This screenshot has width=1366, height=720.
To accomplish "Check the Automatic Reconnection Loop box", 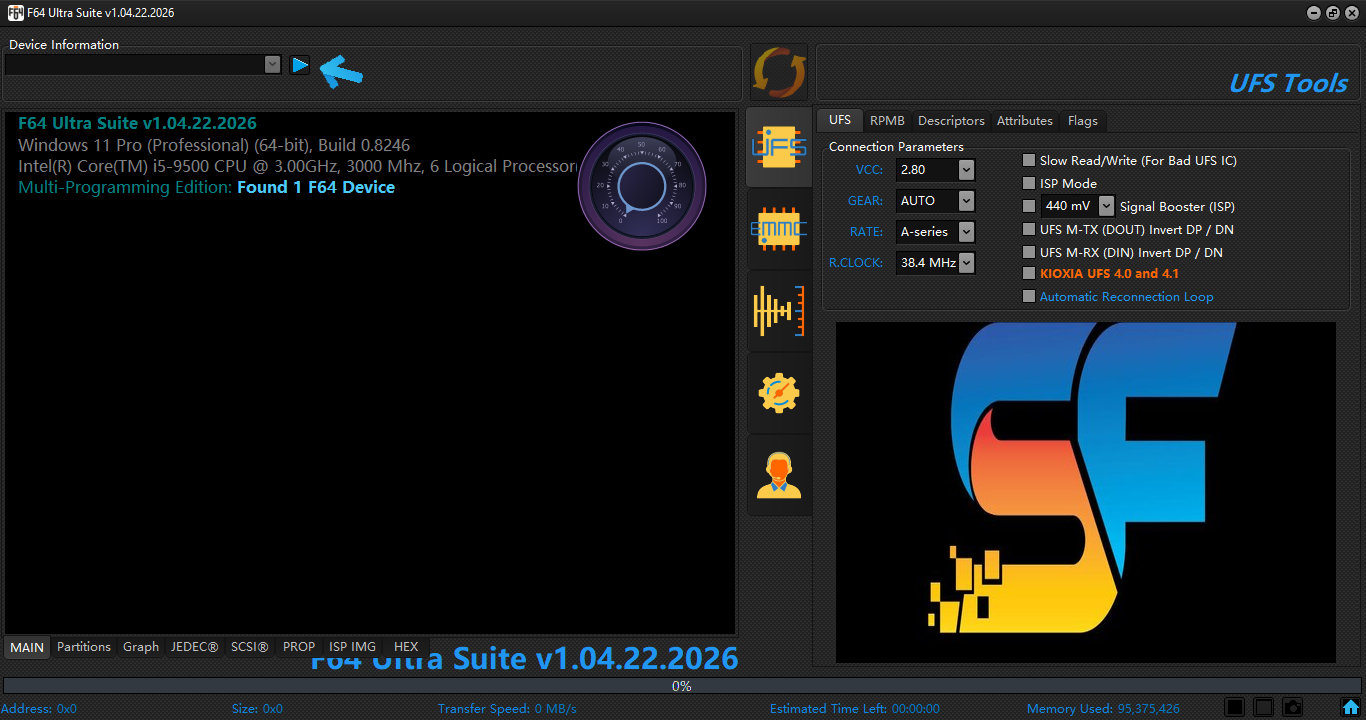I will coord(1029,296).
